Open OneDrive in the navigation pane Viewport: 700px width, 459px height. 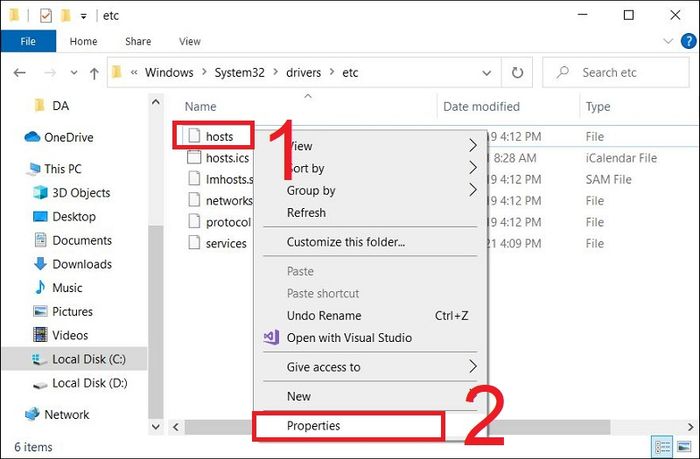[68, 137]
